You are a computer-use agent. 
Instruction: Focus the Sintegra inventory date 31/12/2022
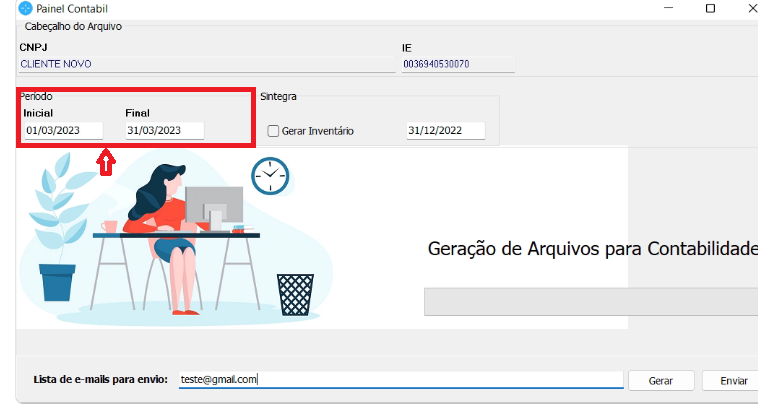pos(445,130)
